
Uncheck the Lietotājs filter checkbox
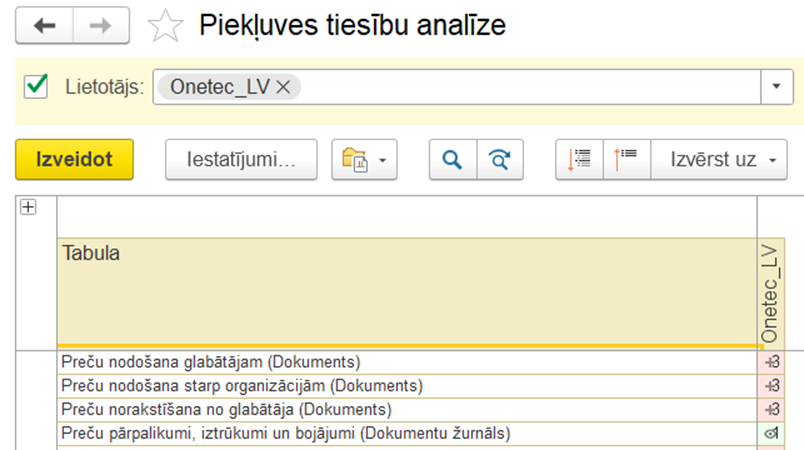[x=36, y=87]
